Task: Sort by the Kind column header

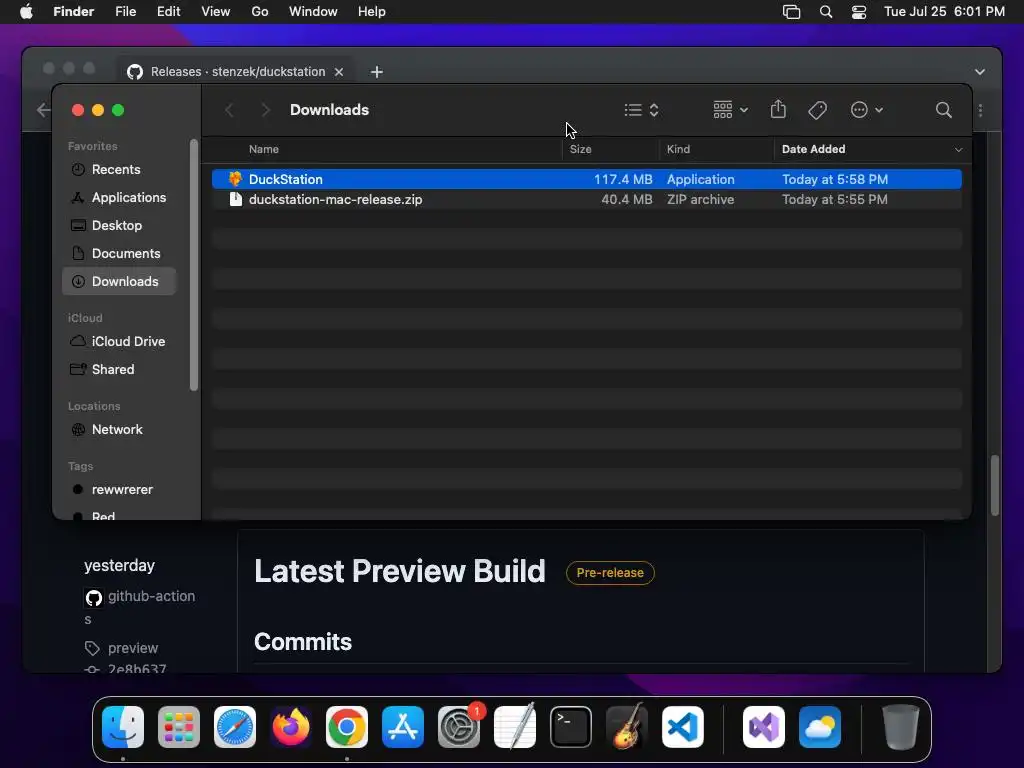Action: [678, 149]
